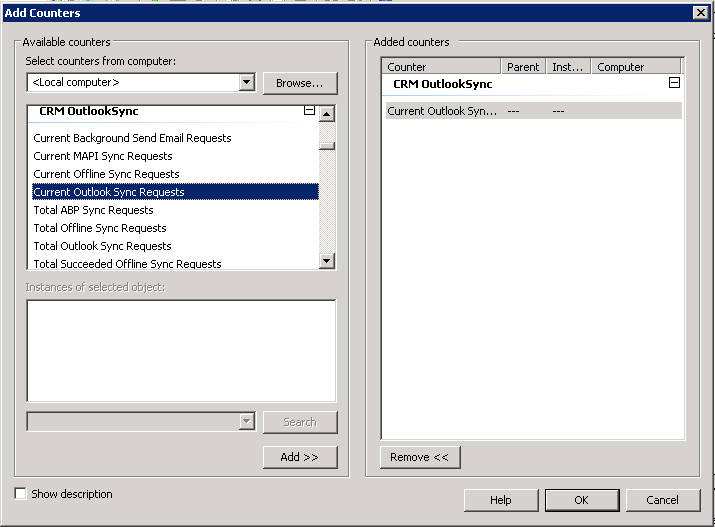
Task: Open the Local computer dropdown
Action: point(246,83)
